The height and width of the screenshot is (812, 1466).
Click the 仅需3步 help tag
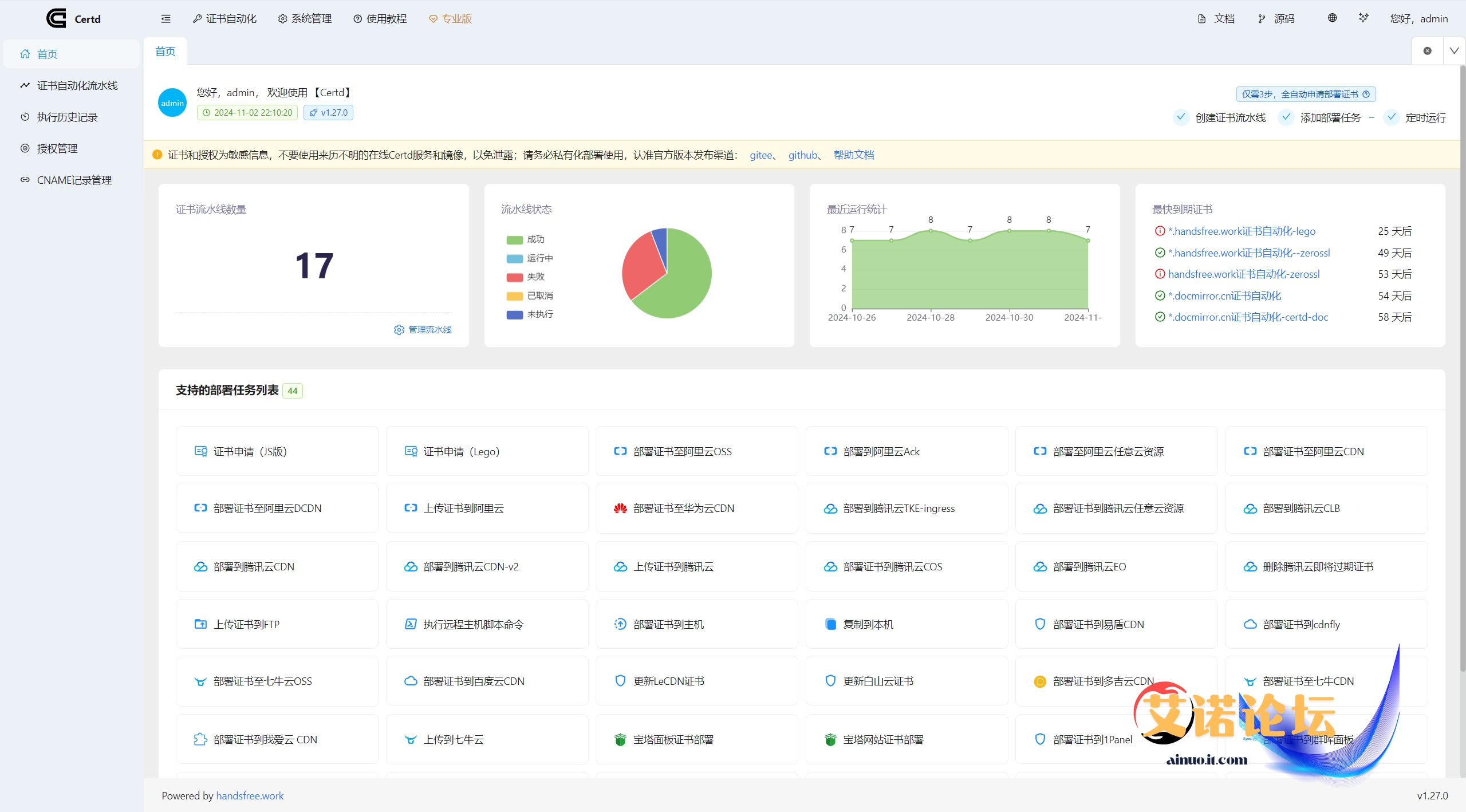1306,94
